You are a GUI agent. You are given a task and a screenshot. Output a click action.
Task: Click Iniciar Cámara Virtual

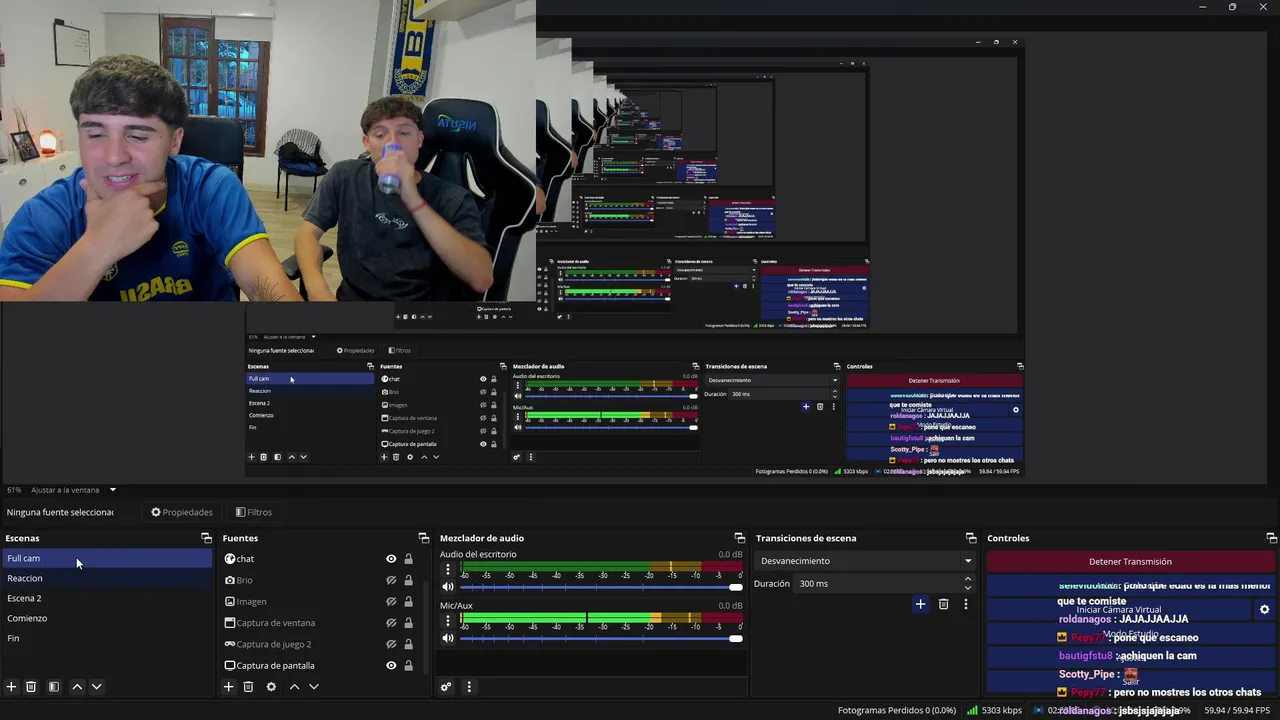[1118, 609]
